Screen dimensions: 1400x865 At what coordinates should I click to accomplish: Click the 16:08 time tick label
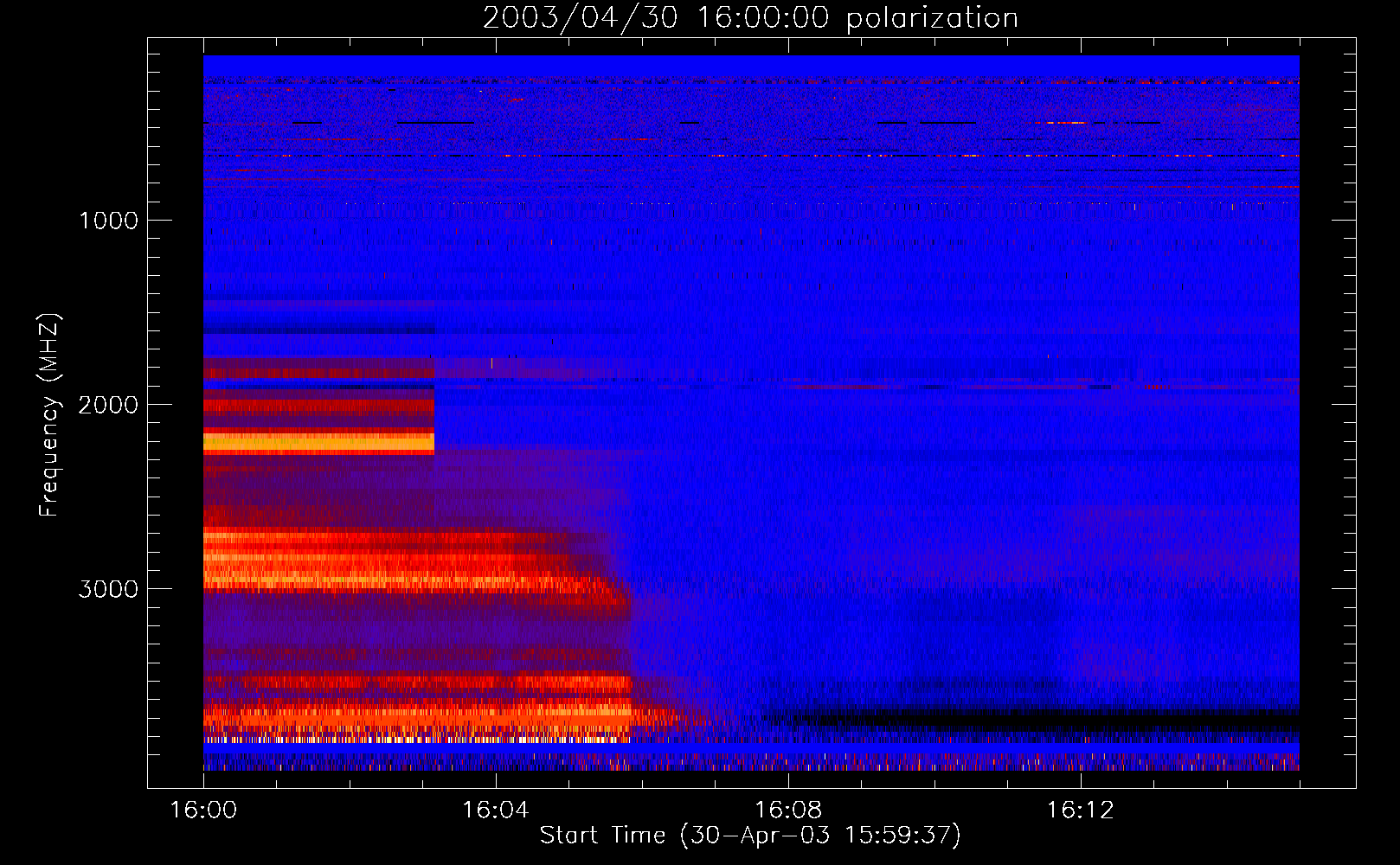(x=788, y=811)
